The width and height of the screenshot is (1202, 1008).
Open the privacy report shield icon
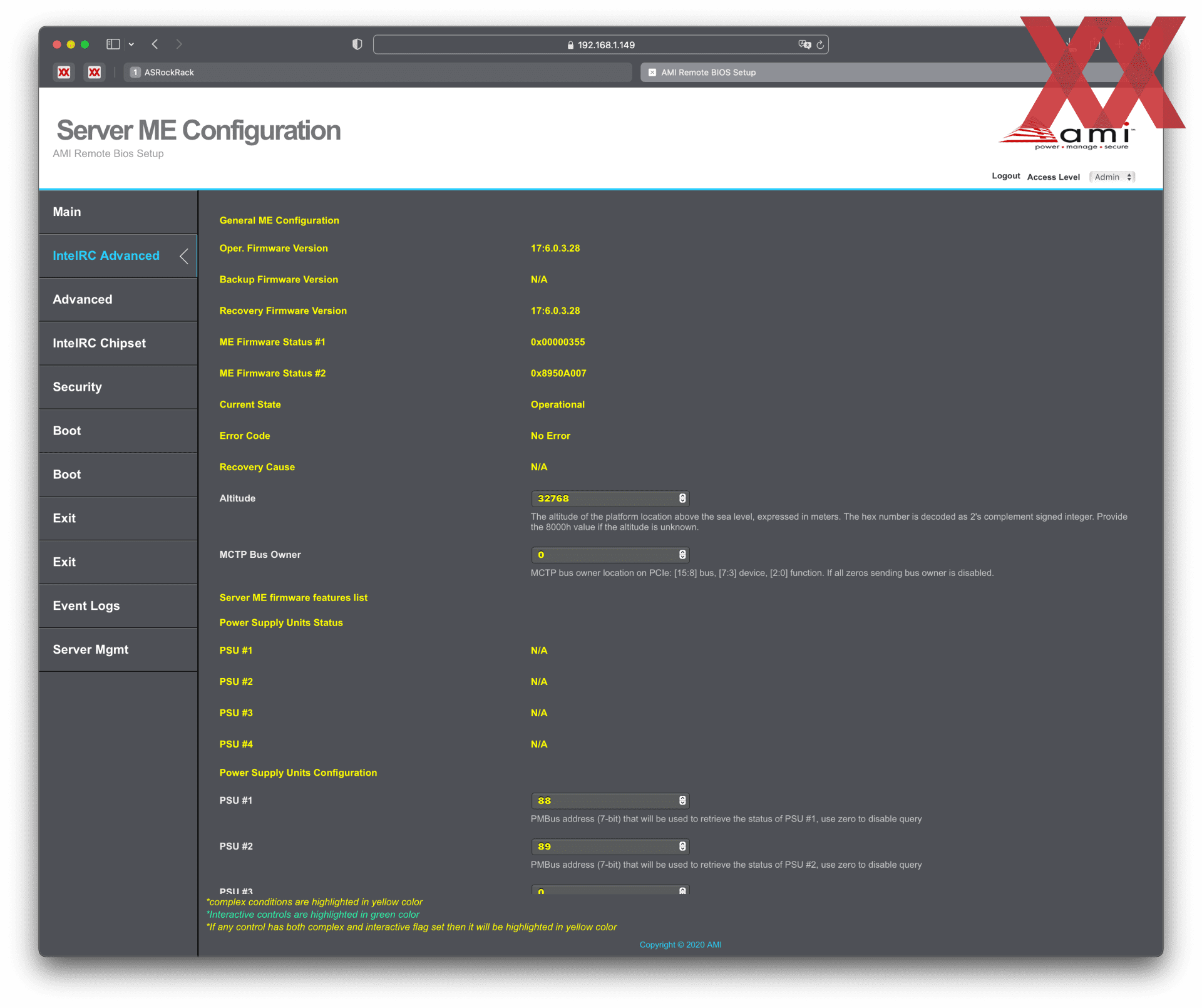click(357, 44)
